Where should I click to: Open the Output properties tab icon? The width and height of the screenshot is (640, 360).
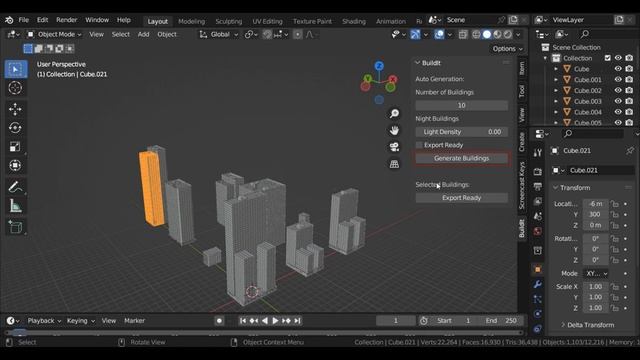(538, 187)
